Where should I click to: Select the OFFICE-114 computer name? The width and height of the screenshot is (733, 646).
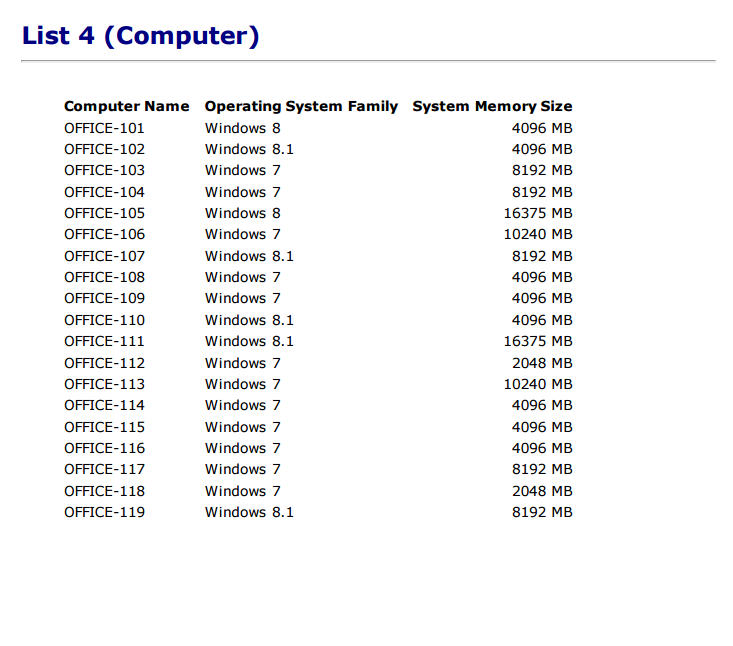coord(104,405)
